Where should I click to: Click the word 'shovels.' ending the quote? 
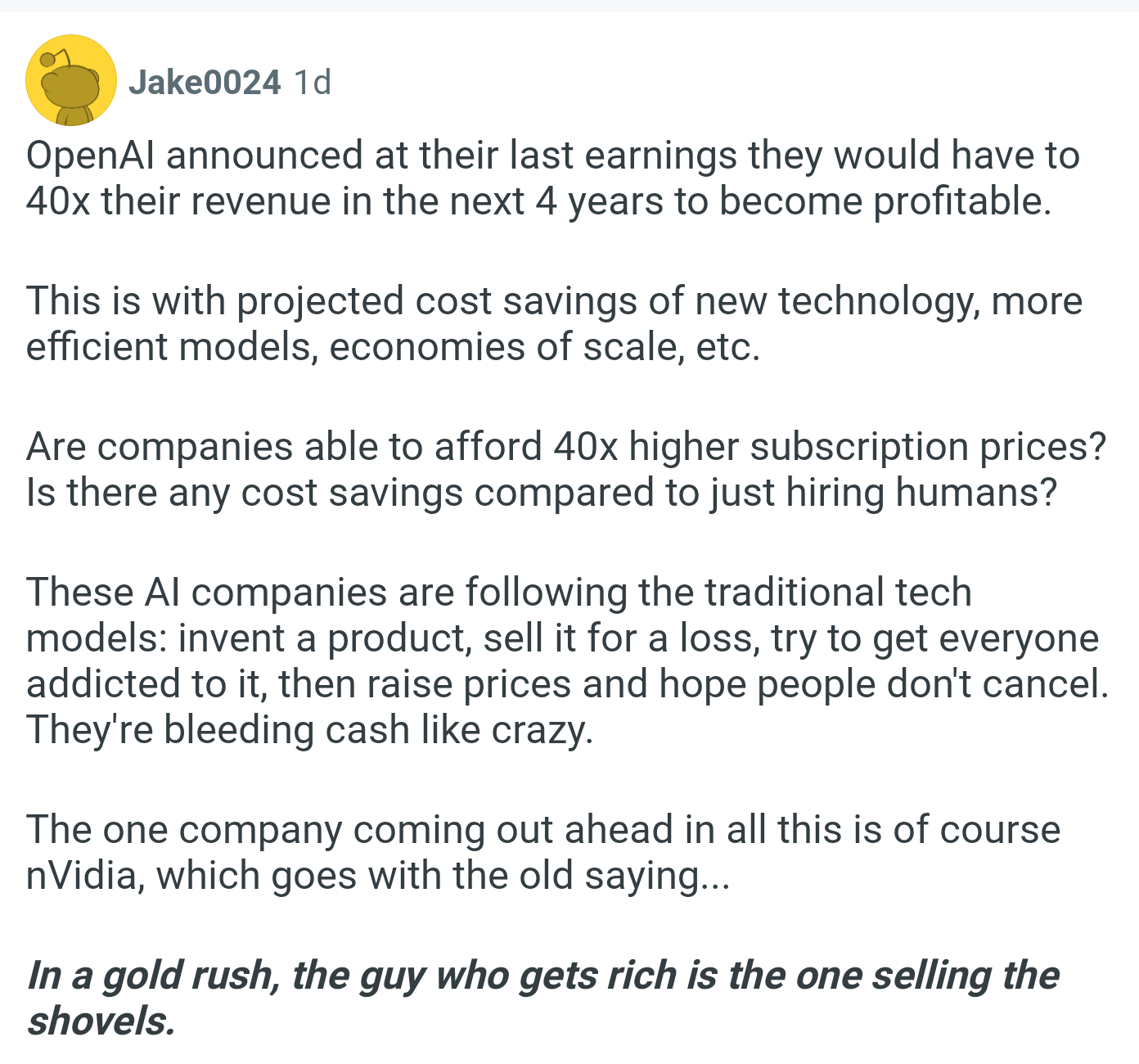tap(101, 1021)
